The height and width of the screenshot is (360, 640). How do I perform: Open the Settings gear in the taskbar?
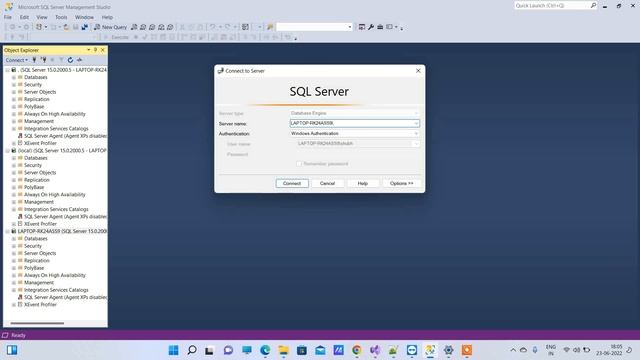point(449,350)
